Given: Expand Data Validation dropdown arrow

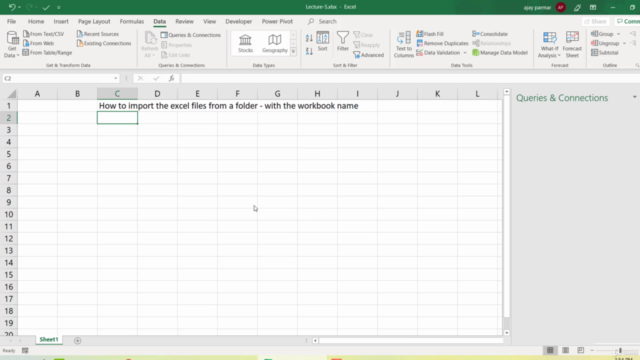Looking at the screenshot, I should [465, 53].
